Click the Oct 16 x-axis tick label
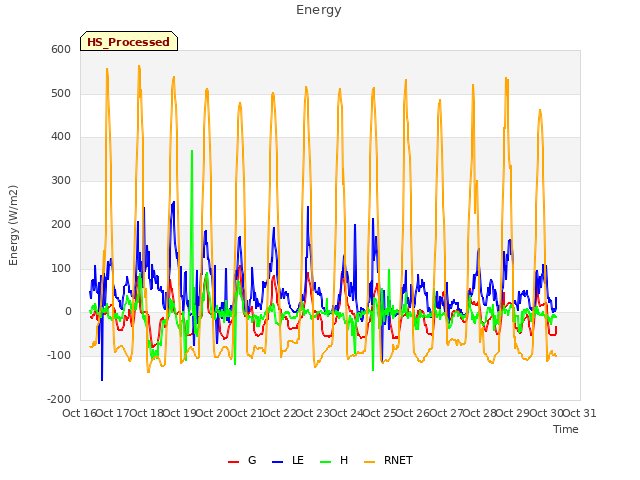The width and height of the screenshot is (640, 480). [x=79, y=413]
